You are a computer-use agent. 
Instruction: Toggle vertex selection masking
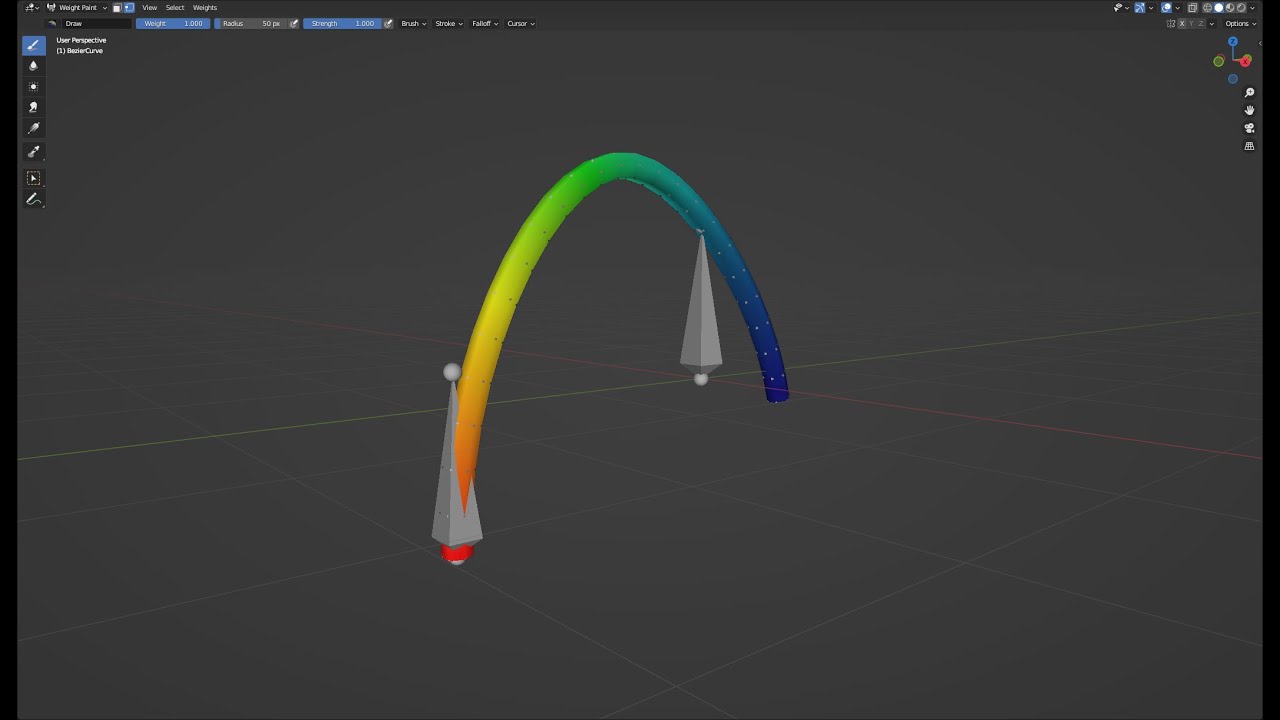(x=129, y=8)
